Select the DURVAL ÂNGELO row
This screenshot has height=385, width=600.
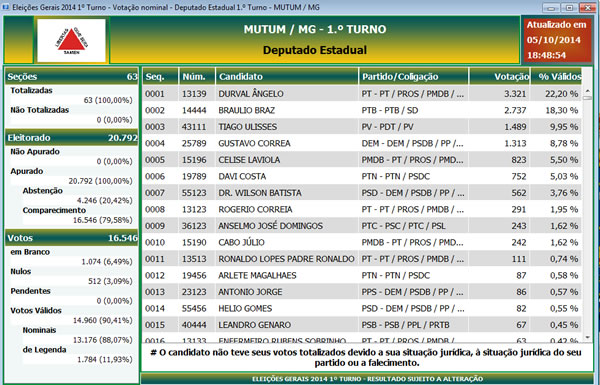click(x=362, y=94)
